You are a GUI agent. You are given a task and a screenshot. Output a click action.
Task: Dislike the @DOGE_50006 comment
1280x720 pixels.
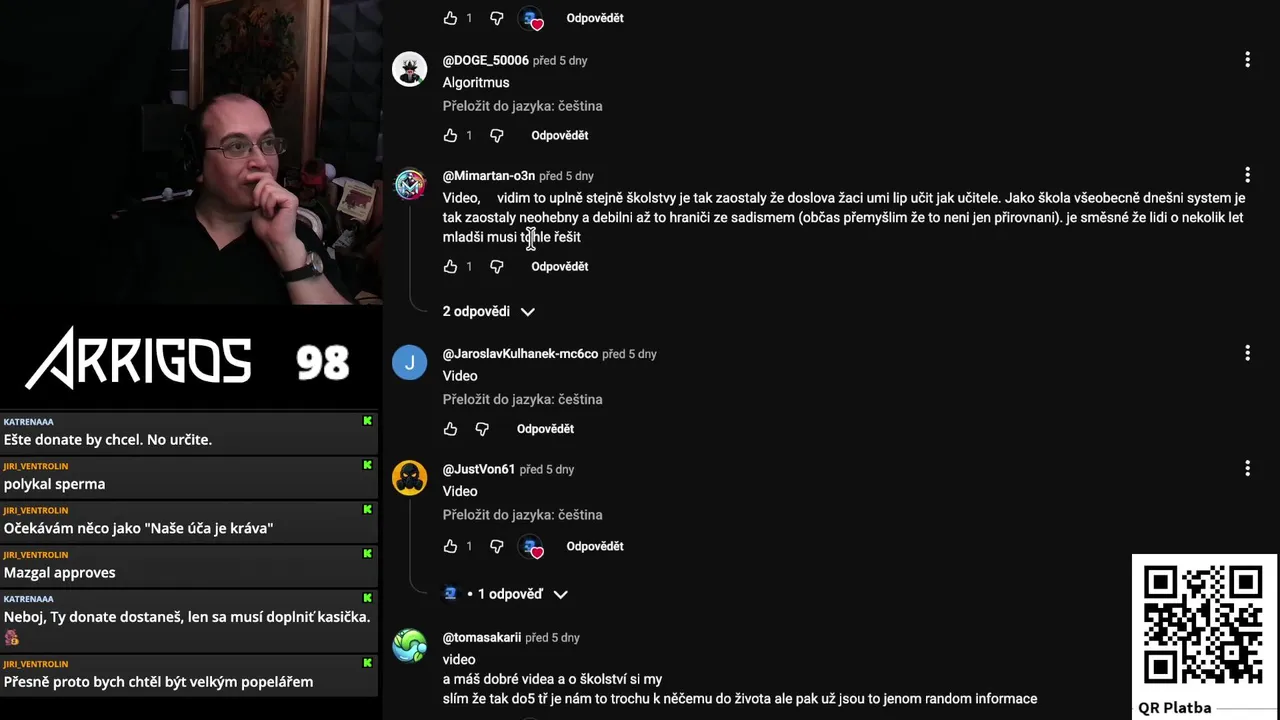coord(497,135)
